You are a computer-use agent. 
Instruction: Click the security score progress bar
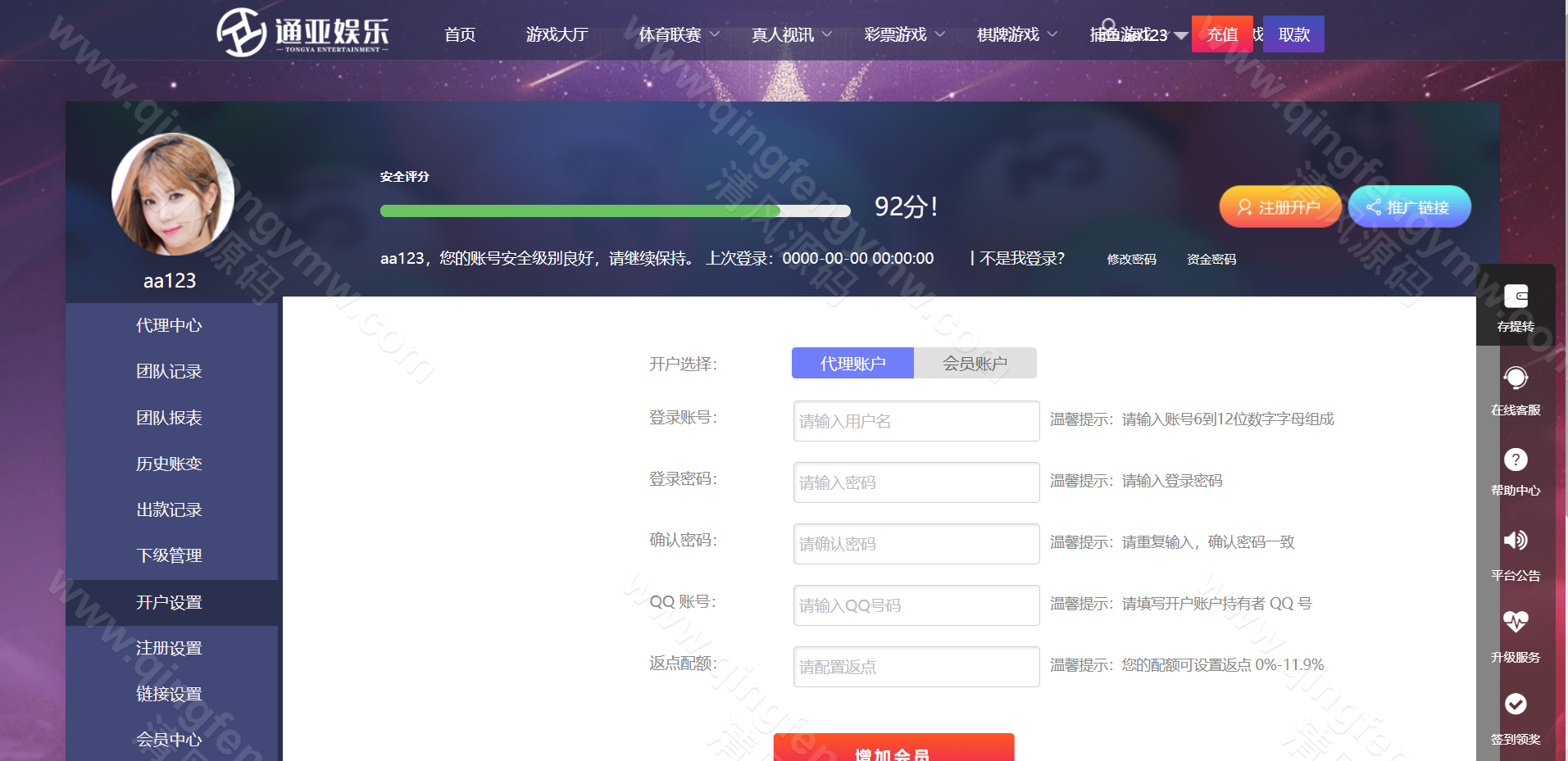pos(615,211)
